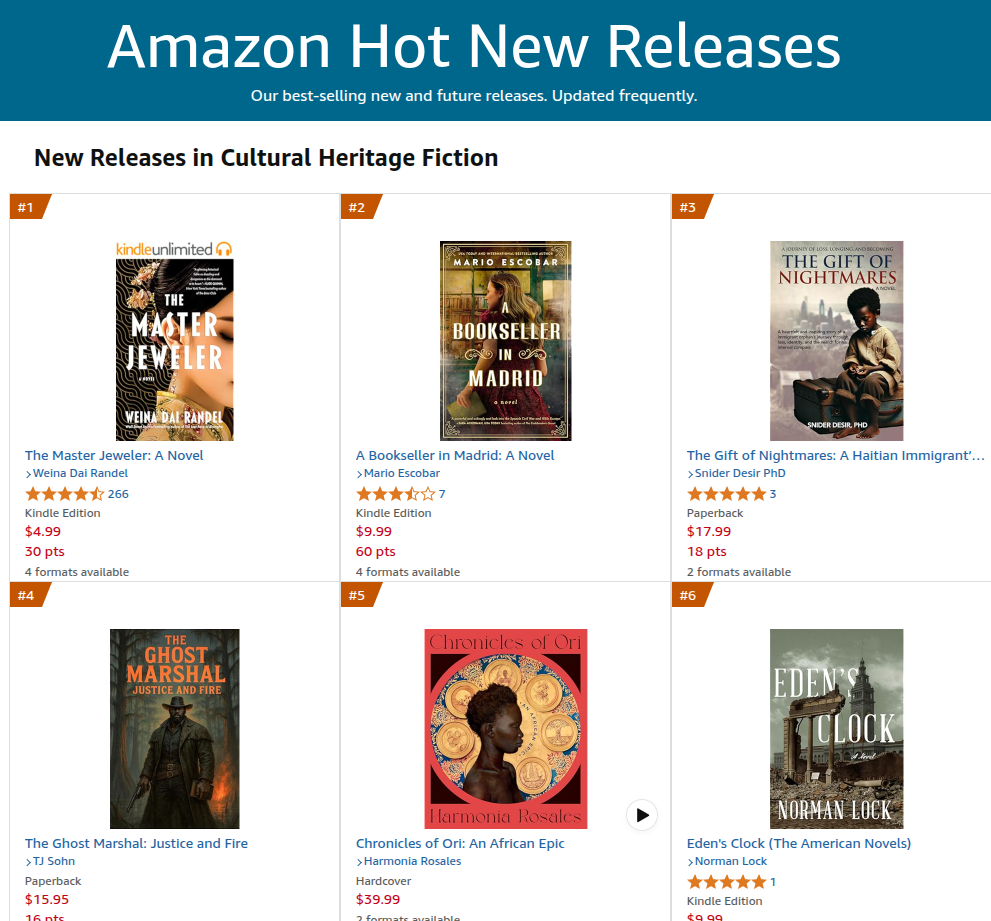Select the $17.99 paperback price
Image resolution: width=991 pixels, height=921 pixels.
[709, 532]
